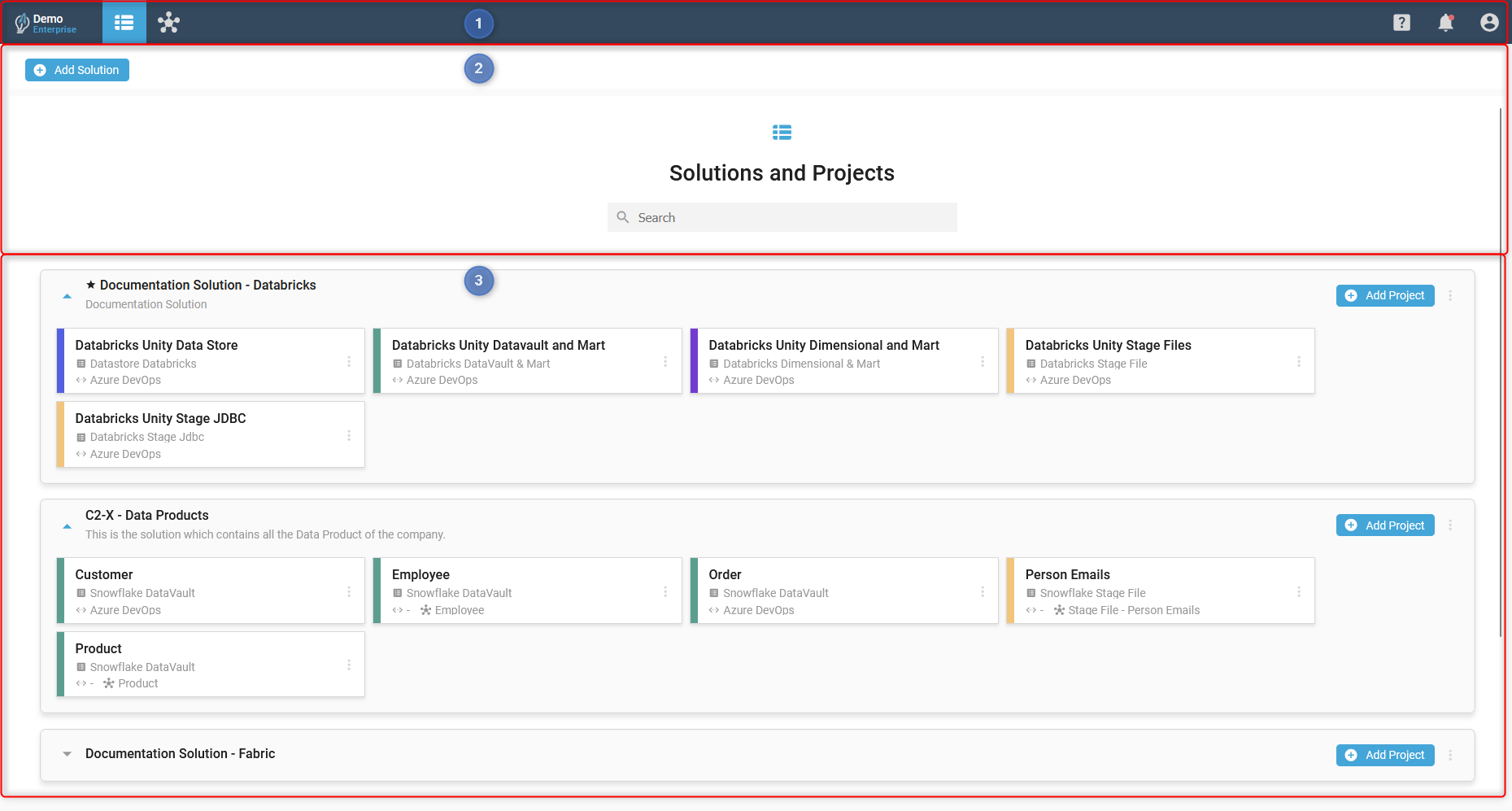Image resolution: width=1512 pixels, height=811 pixels.
Task: Open kebab menu on Databricks Unity Stage JDBC
Action: click(349, 435)
